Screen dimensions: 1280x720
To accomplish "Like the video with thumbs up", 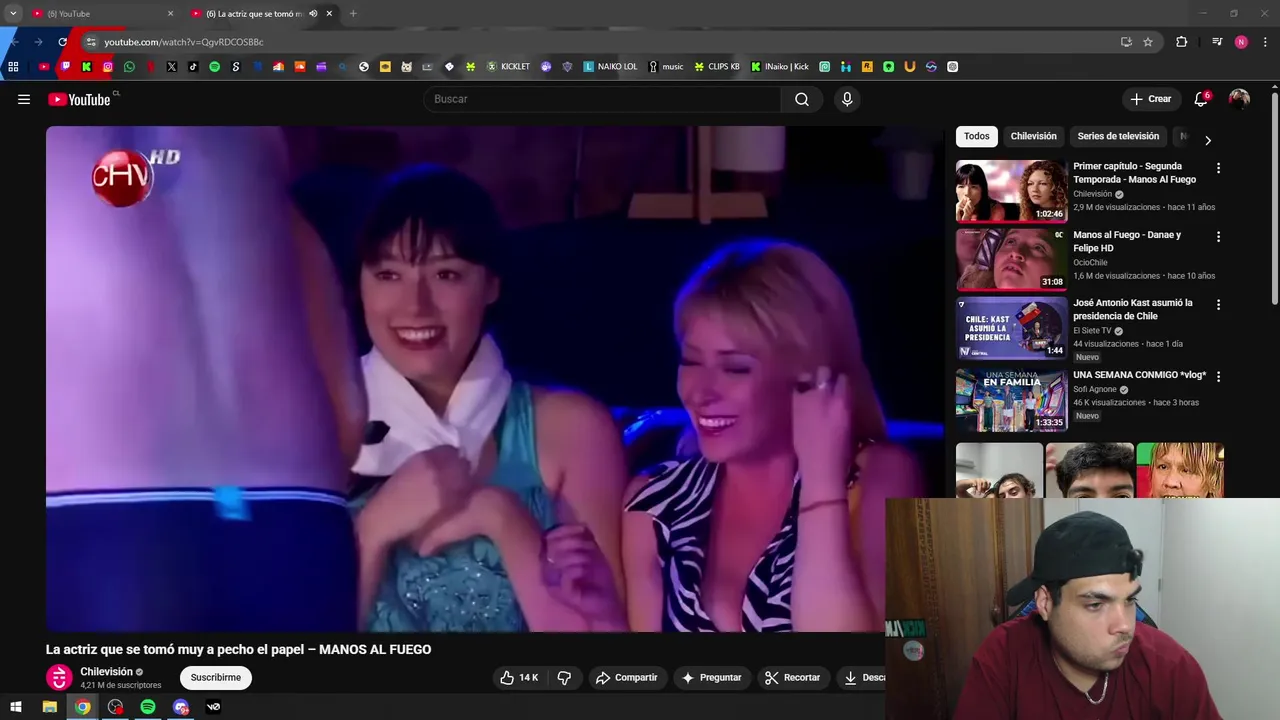I will 519,677.
